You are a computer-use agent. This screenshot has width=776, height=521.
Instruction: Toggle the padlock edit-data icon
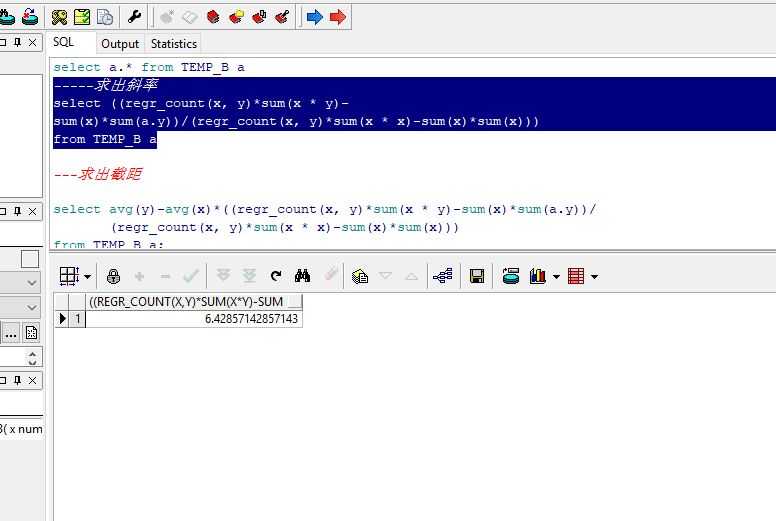click(x=113, y=276)
